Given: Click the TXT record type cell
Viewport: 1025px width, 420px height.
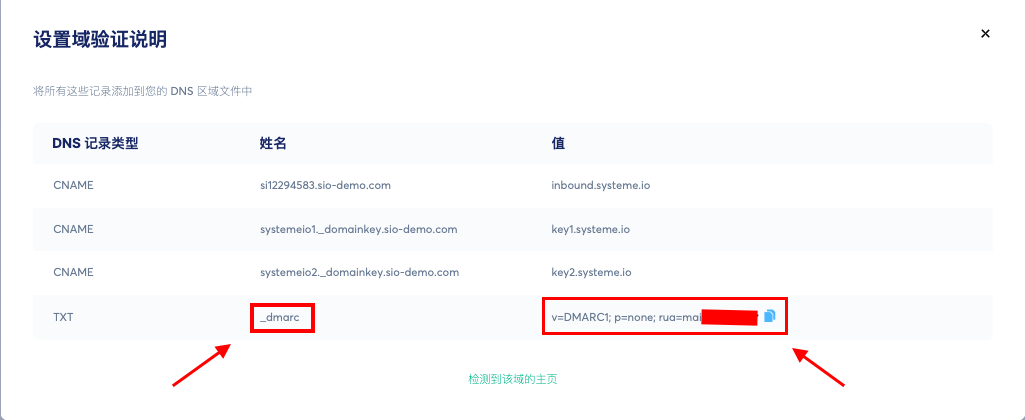Looking at the screenshot, I should [63, 317].
